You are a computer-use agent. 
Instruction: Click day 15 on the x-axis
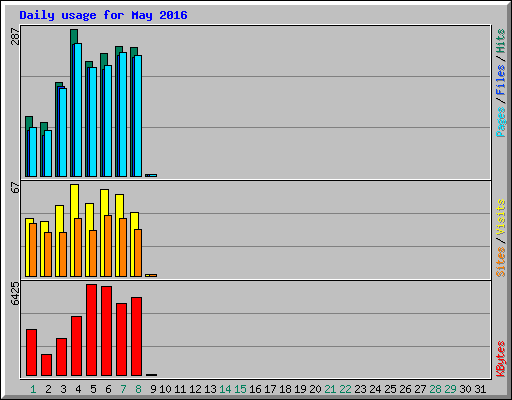click(x=240, y=389)
